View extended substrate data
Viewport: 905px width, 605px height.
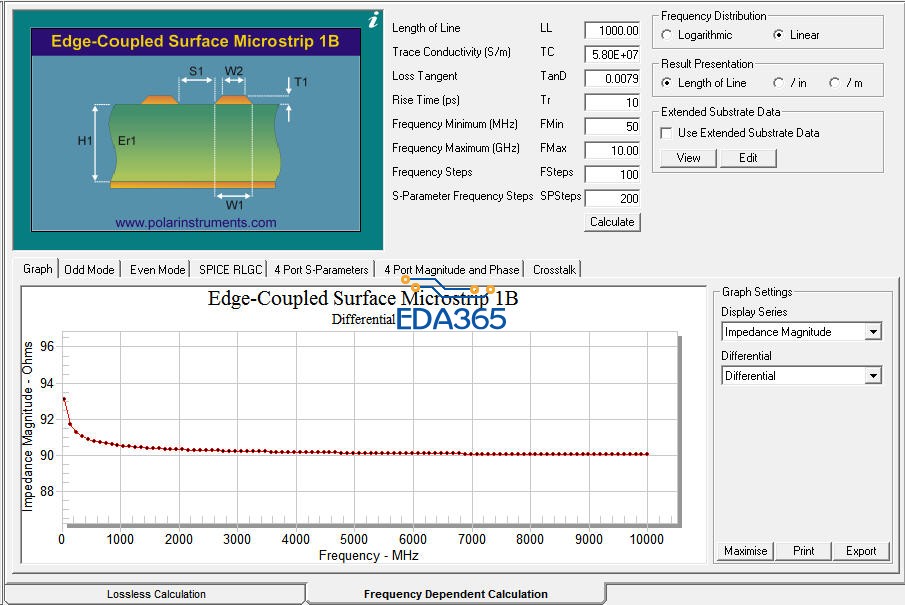click(688, 158)
